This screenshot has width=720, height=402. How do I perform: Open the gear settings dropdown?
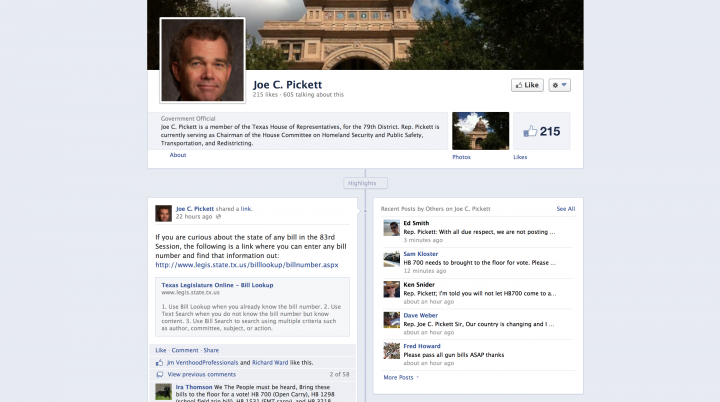559,85
